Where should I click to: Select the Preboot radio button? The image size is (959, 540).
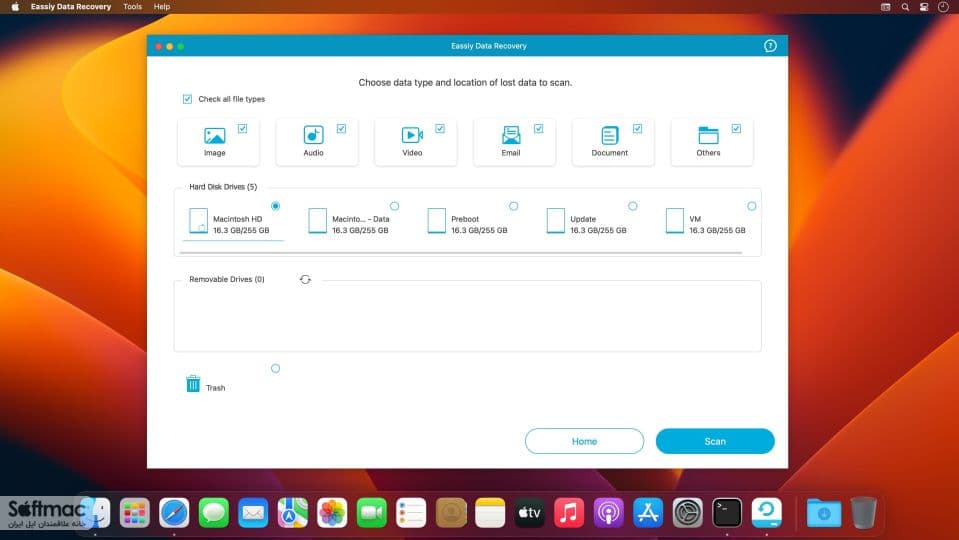coord(514,206)
